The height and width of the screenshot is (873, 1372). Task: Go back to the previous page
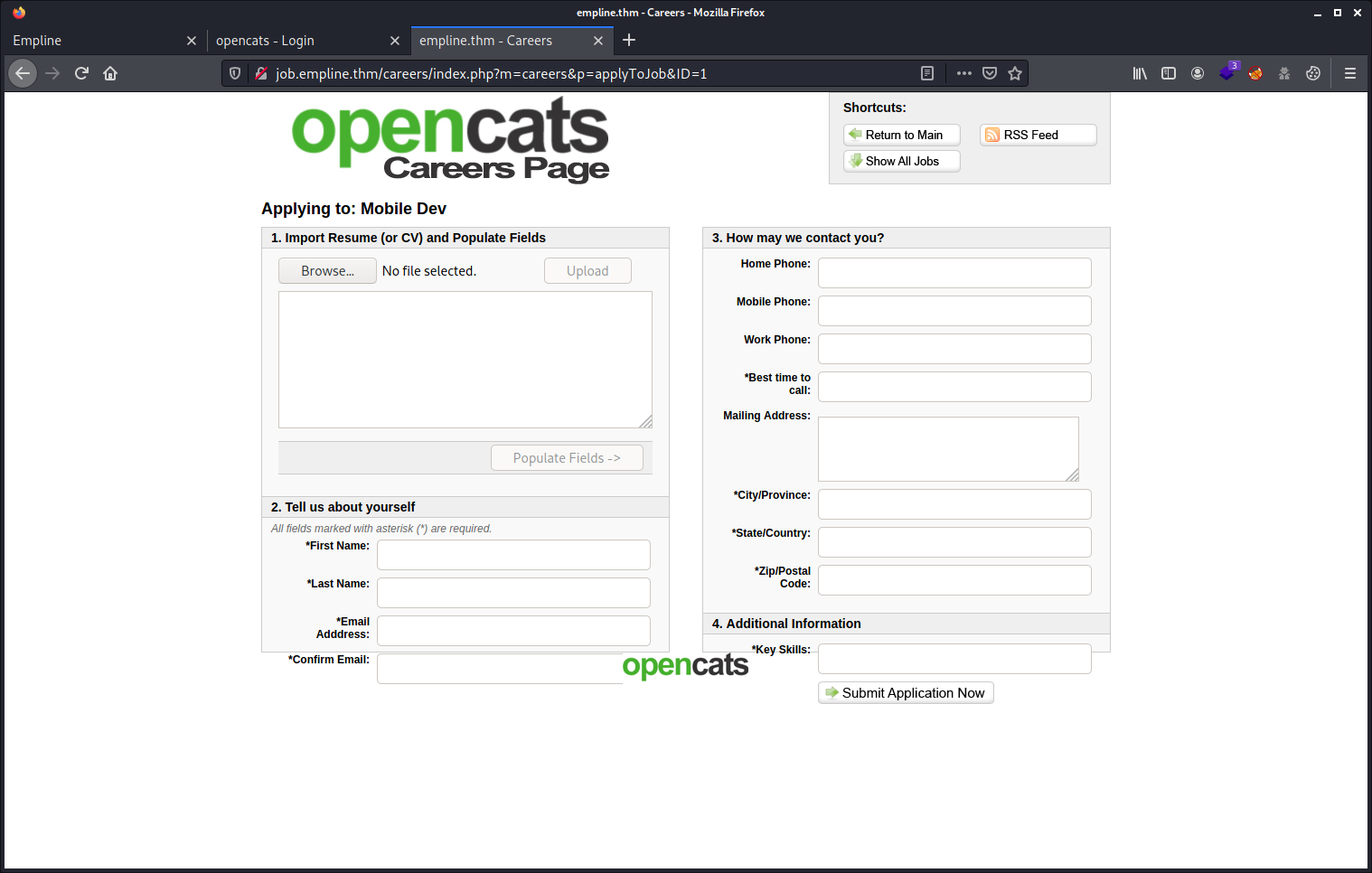click(x=23, y=73)
